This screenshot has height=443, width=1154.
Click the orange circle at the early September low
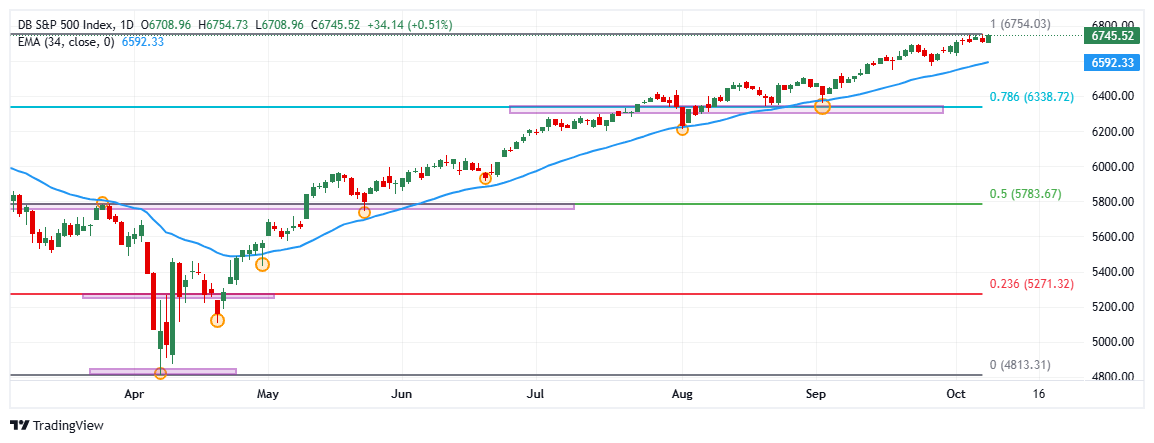(822, 107)
